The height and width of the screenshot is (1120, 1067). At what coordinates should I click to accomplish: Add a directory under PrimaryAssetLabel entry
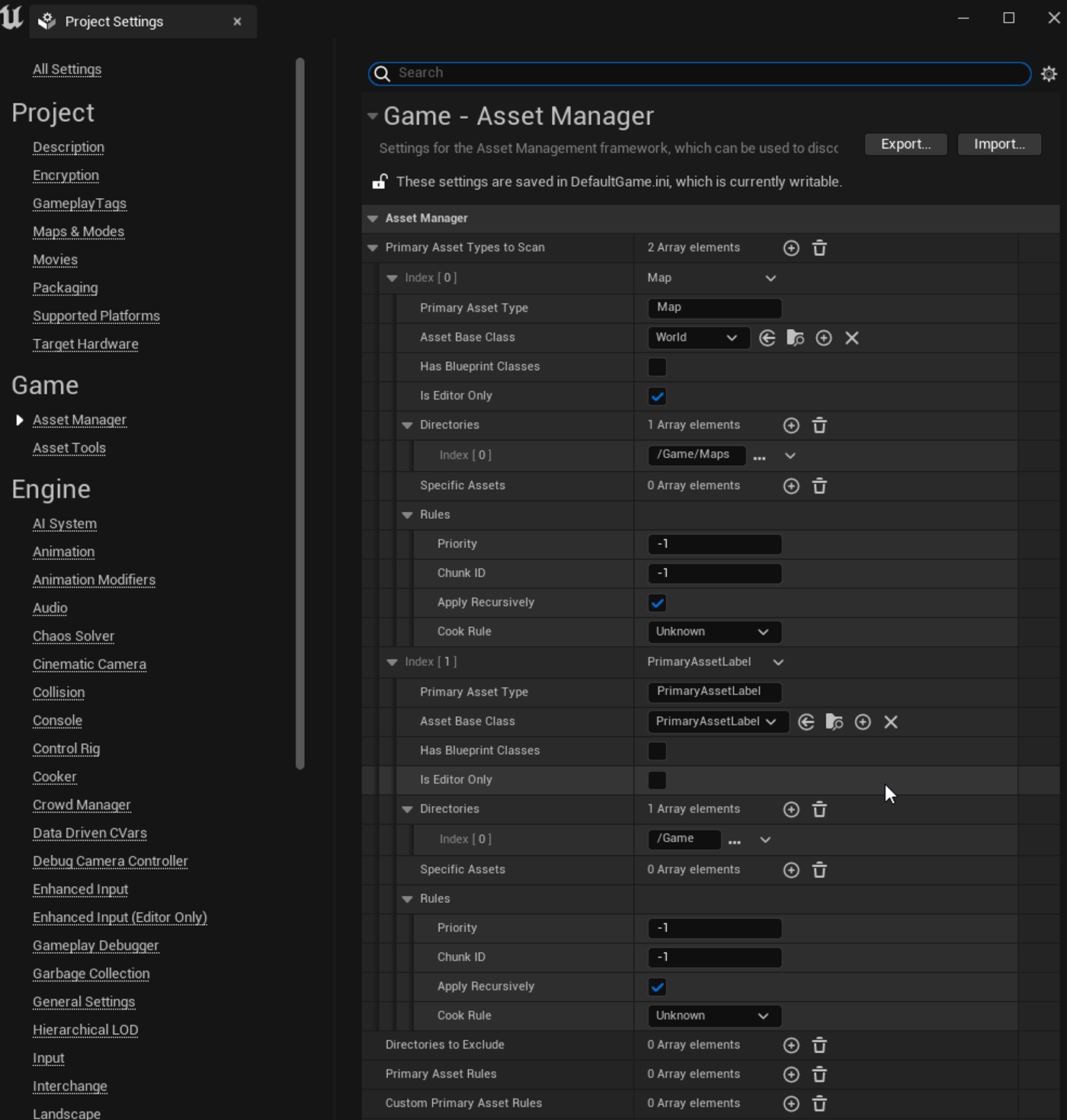coord(791,809)
